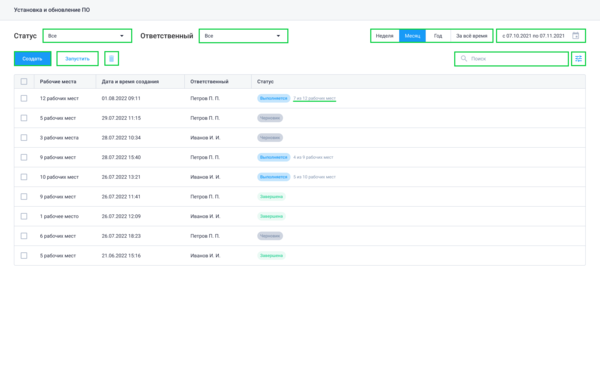The image size is (600, 386).
Task: Open the 7 из 12 рабочих мест link
Action: pos(315,98)
